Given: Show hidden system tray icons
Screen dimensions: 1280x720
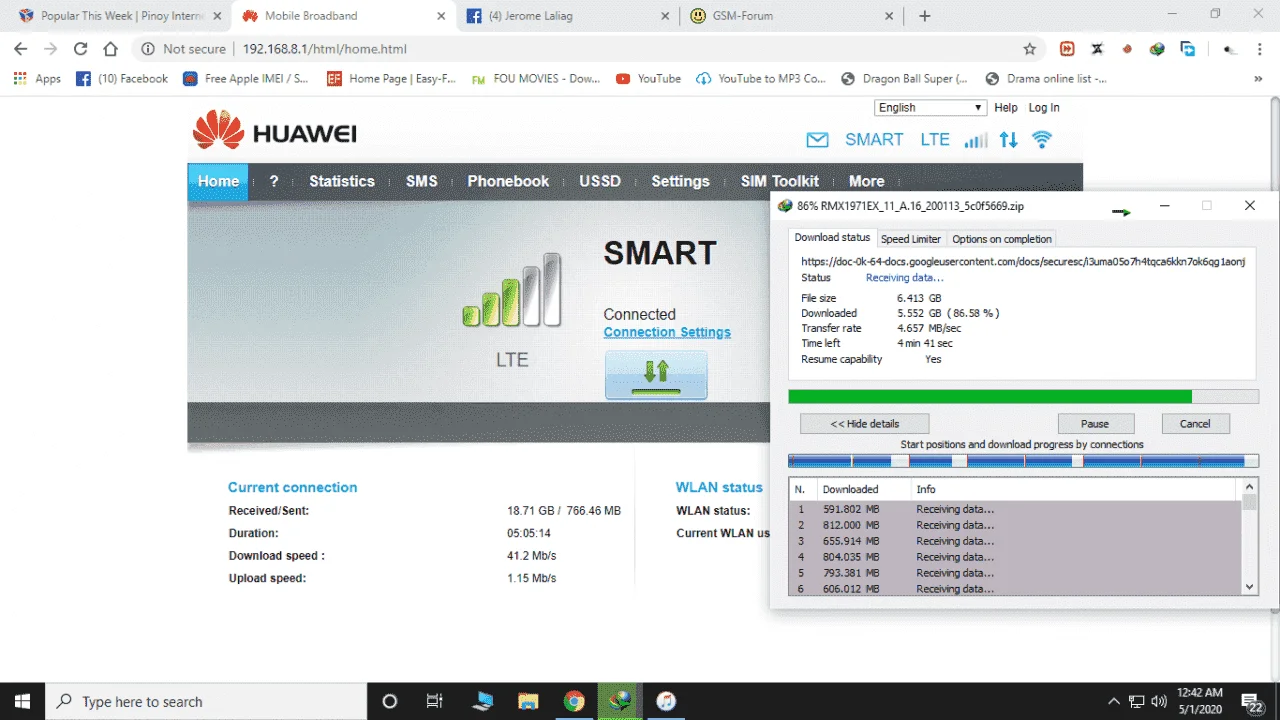Looking at the screenshot, I should (1114, 701).
